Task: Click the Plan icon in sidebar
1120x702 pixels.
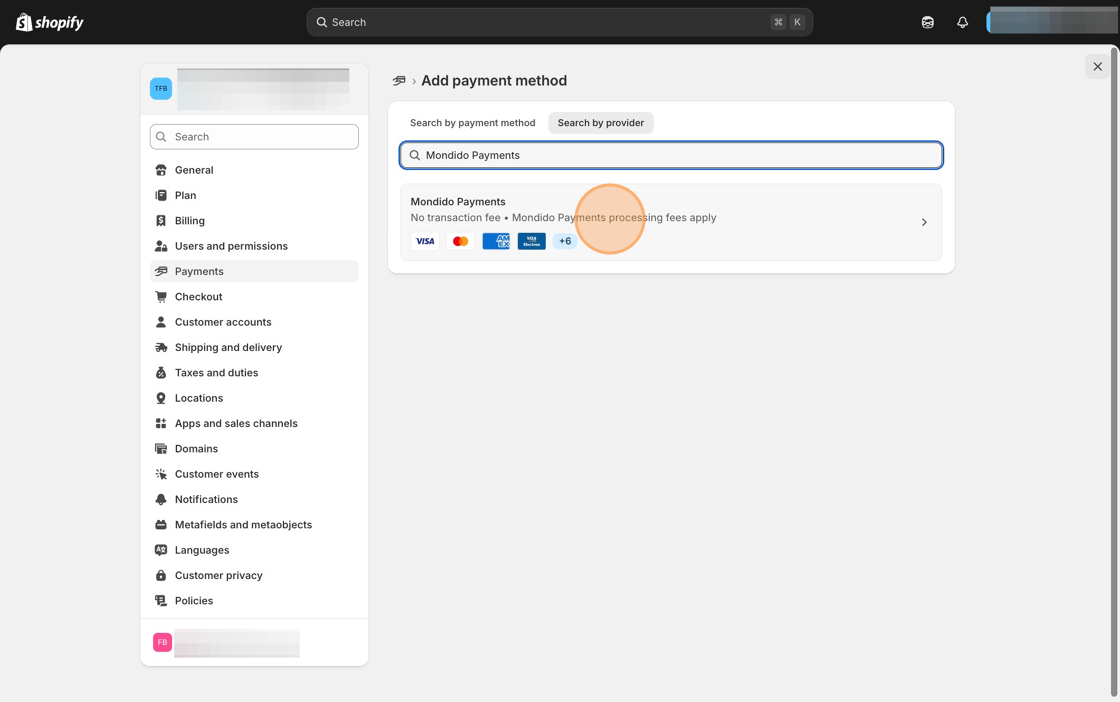Action: click(x=161, y=195)
